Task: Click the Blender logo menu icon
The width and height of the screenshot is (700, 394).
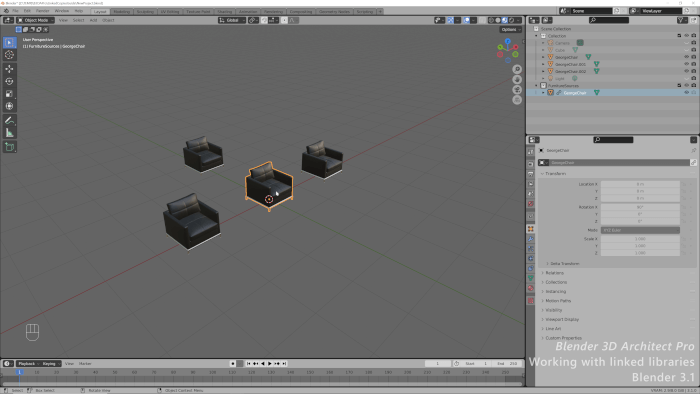Action: [6, 11]
